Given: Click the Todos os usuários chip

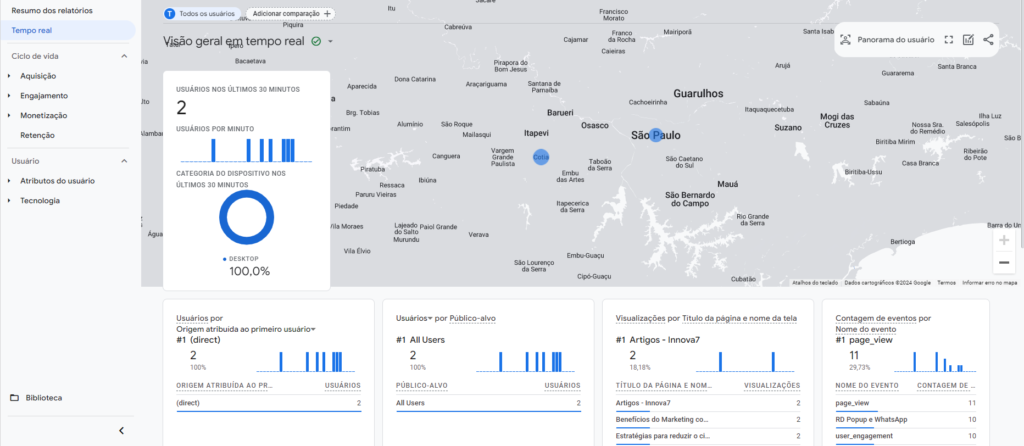Looking at the screenshot, I should 202,14.
